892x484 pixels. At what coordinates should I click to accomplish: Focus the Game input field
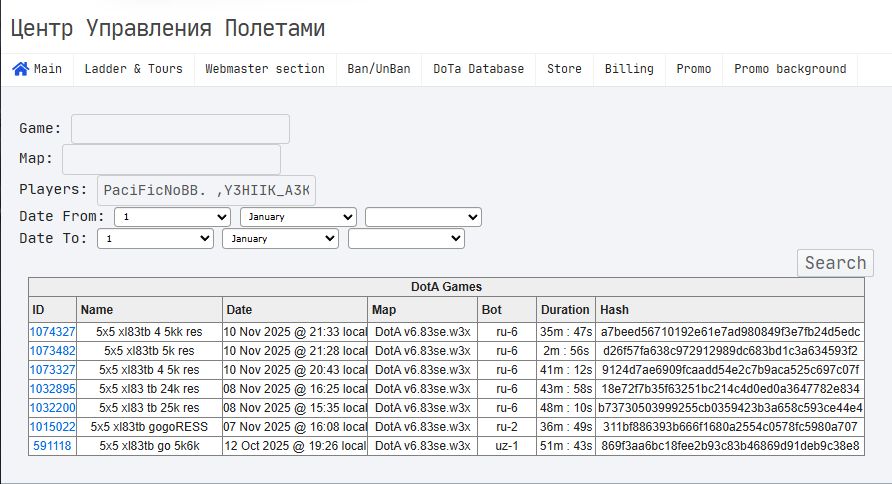pyautogui.click(x=180, y=129)
